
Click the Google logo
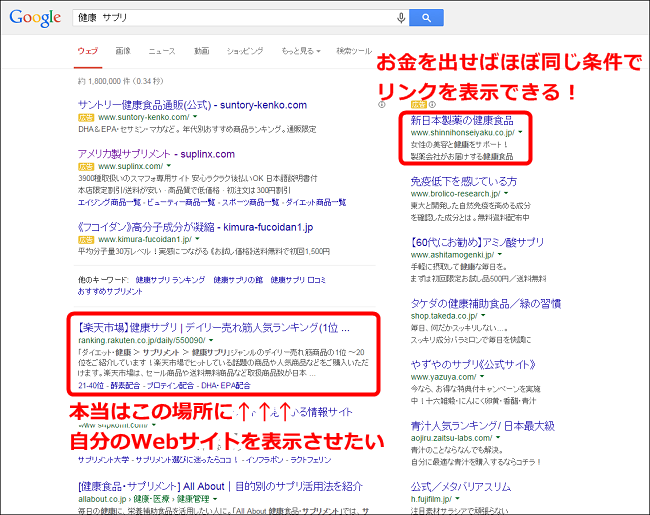pos(35,18)
